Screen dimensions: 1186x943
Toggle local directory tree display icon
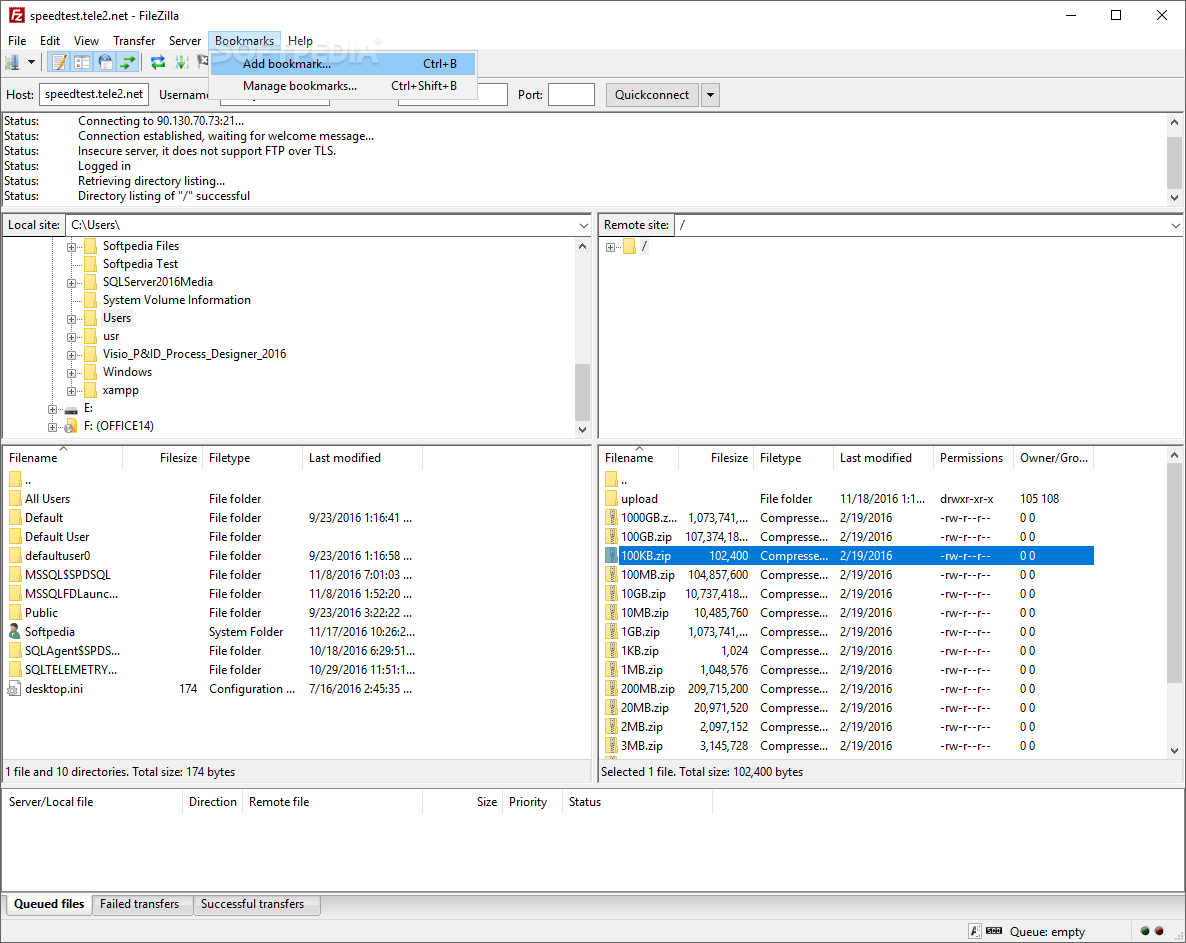click(82, 63)
